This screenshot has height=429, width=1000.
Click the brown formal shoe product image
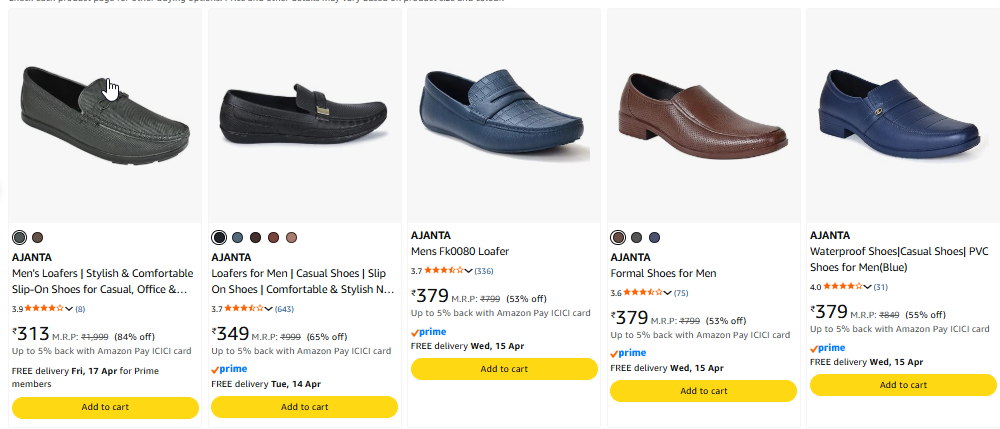pos(703,115)
